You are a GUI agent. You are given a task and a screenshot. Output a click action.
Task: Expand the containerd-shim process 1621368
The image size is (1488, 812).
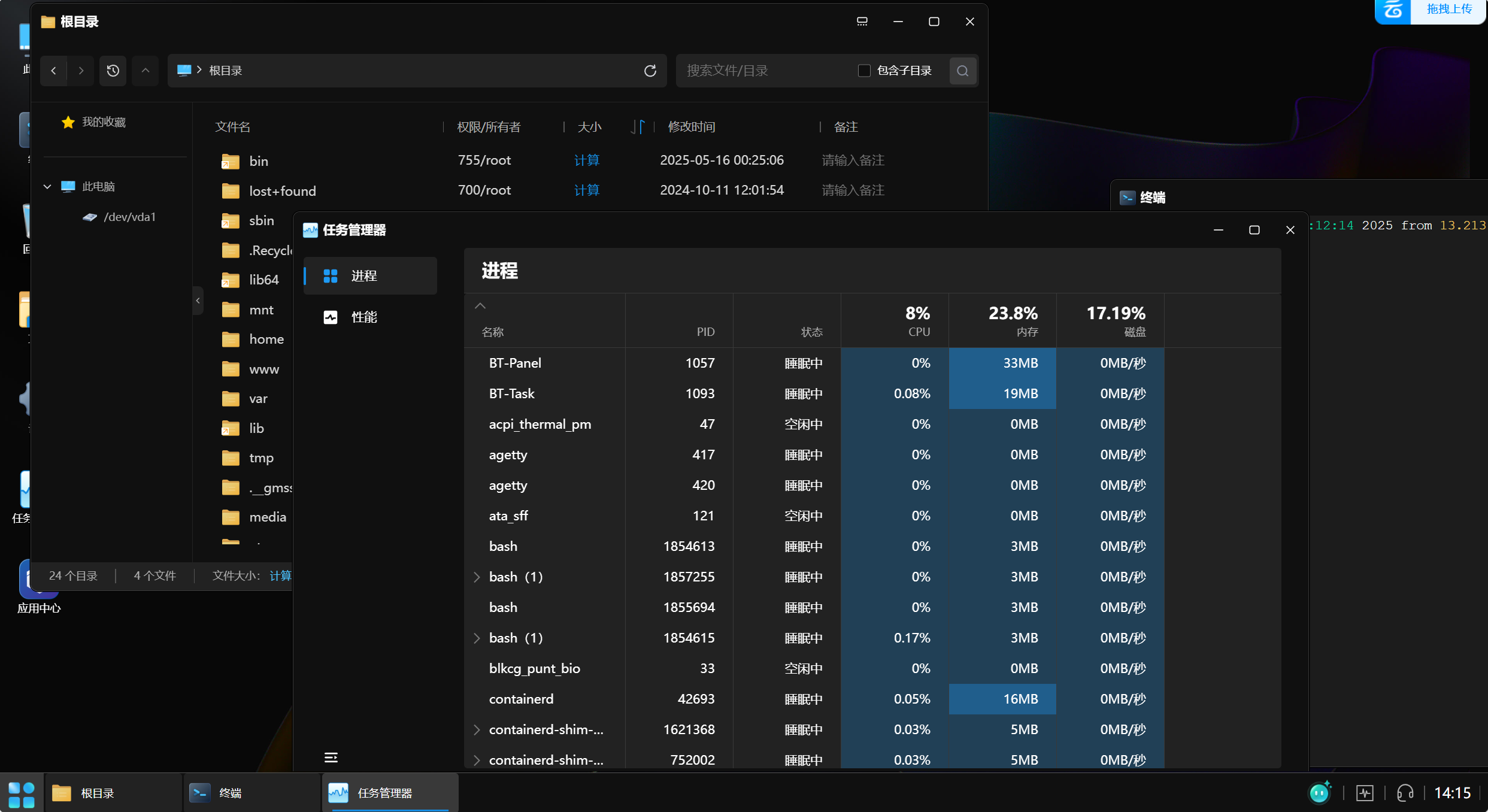[x=477, y=729]
